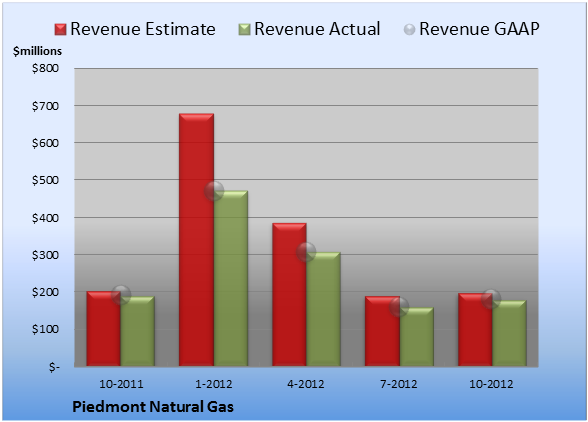Click the '1-2012' x-axis label

pyautogui.click(x=214, y=384)
